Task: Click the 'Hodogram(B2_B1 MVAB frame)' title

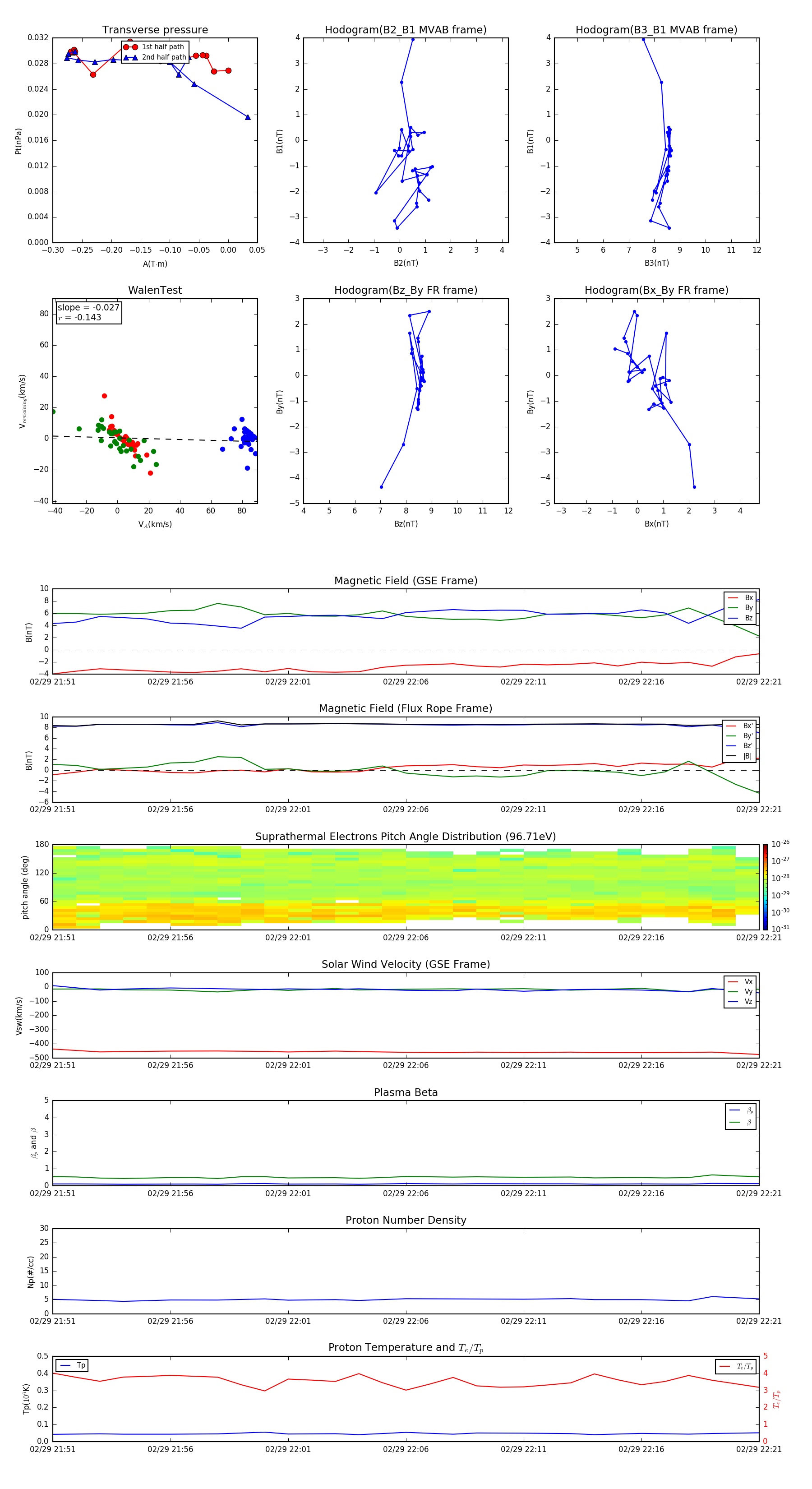Action: tap(406, 29)
